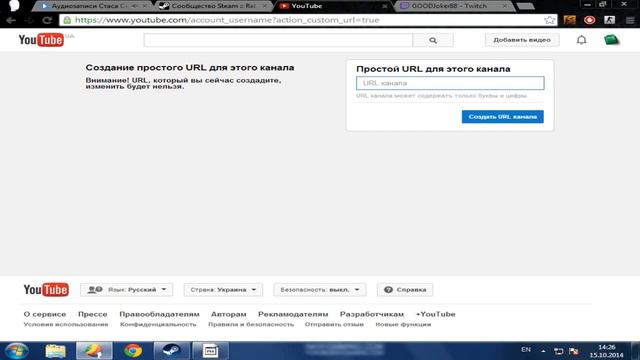This screenshot has width=640, height=360.
Task: Open the Авторам link
Action: pos(229,314)
